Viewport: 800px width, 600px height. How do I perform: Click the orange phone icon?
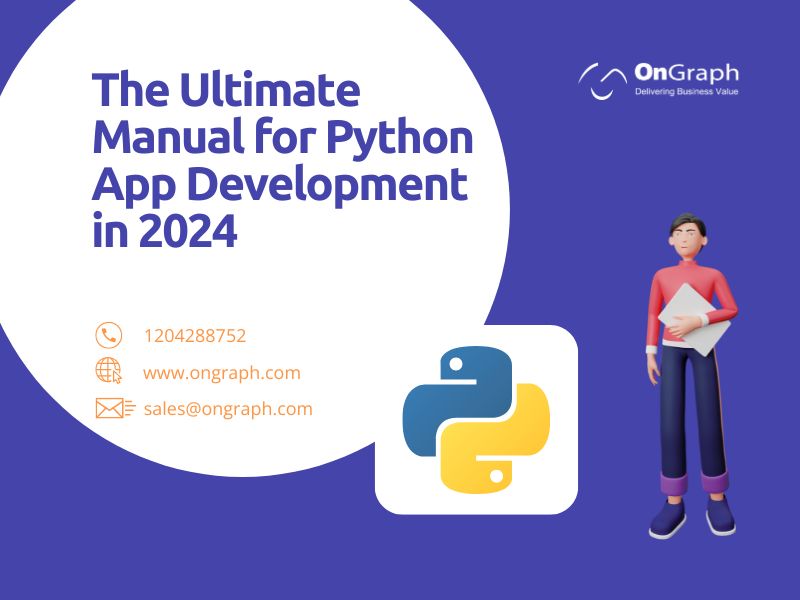109,335
